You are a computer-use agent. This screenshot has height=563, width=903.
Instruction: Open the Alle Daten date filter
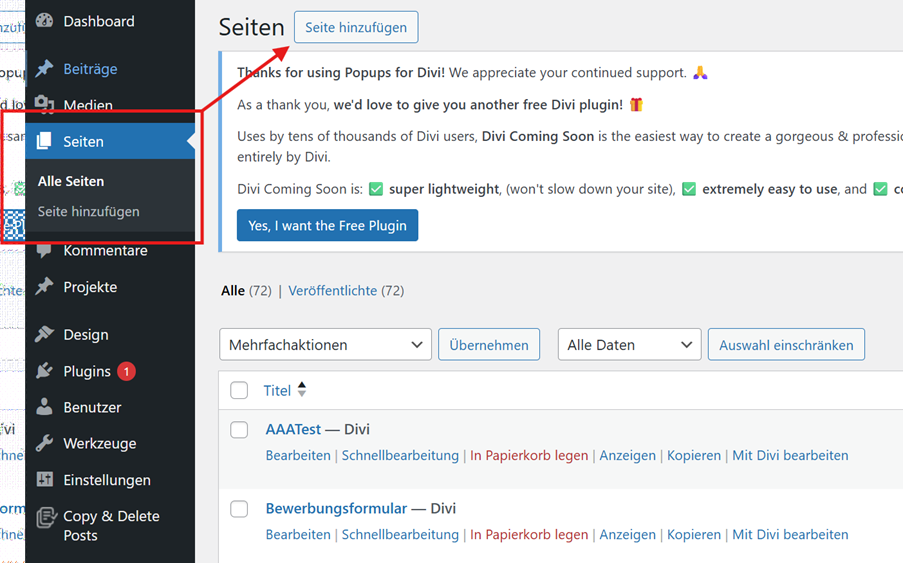click(x=629, y=345)
